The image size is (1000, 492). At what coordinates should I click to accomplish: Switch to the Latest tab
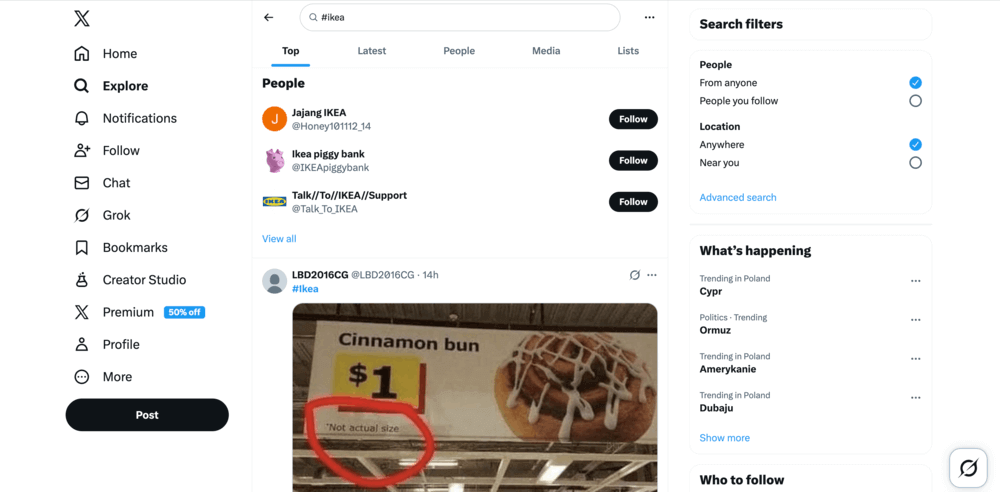[x=372, y=51]
